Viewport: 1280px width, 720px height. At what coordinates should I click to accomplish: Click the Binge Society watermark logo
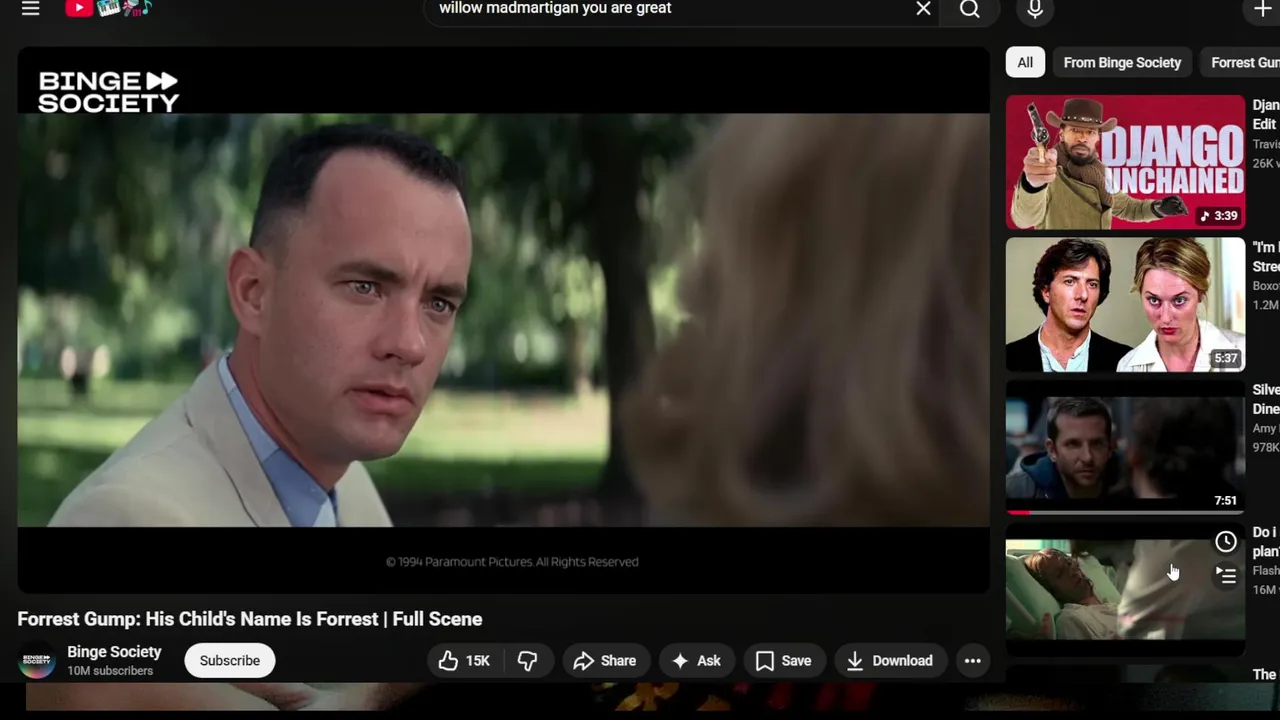click(108, 91)
